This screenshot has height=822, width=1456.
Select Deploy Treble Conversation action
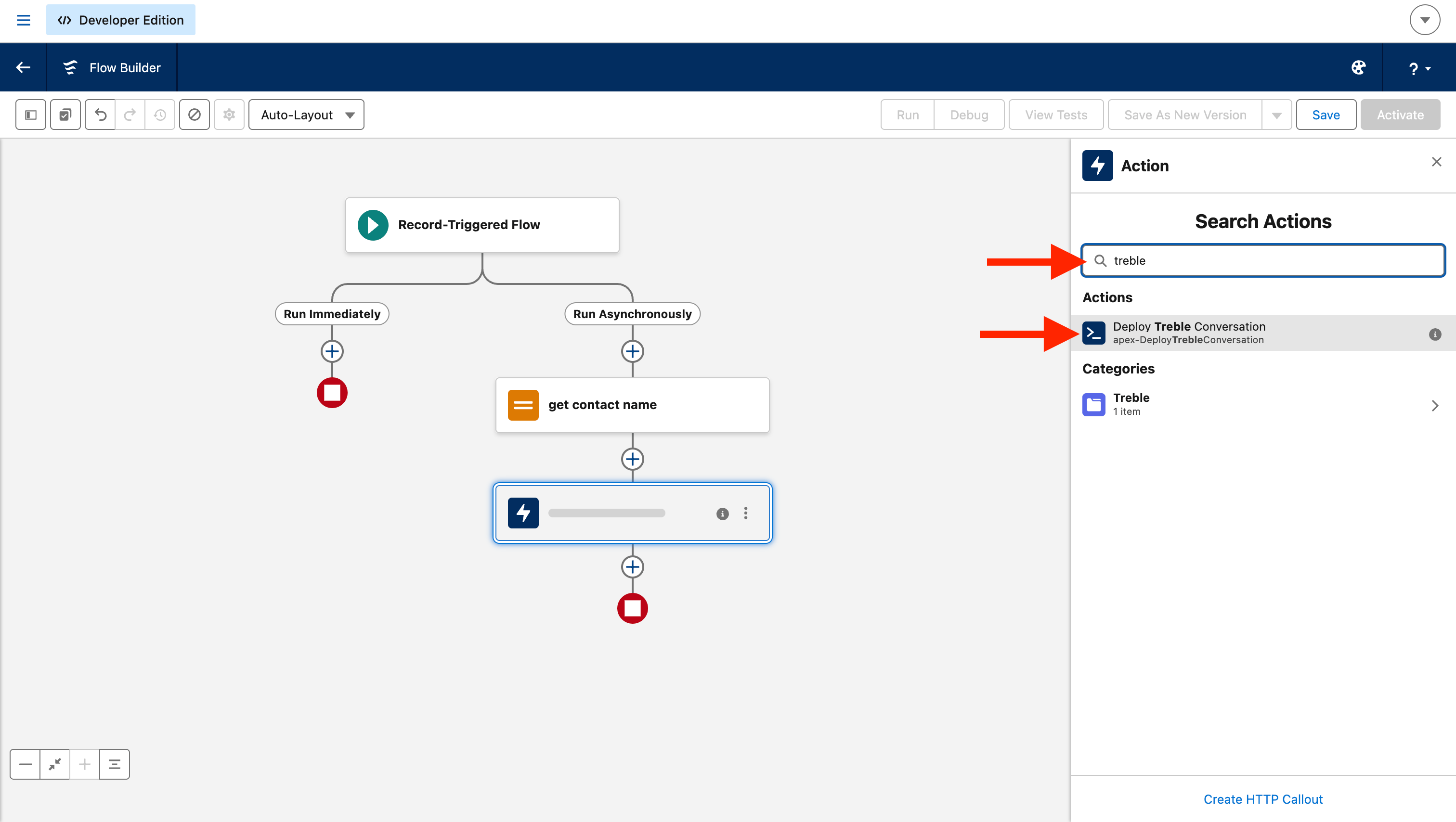click(x=1263, y=333)
